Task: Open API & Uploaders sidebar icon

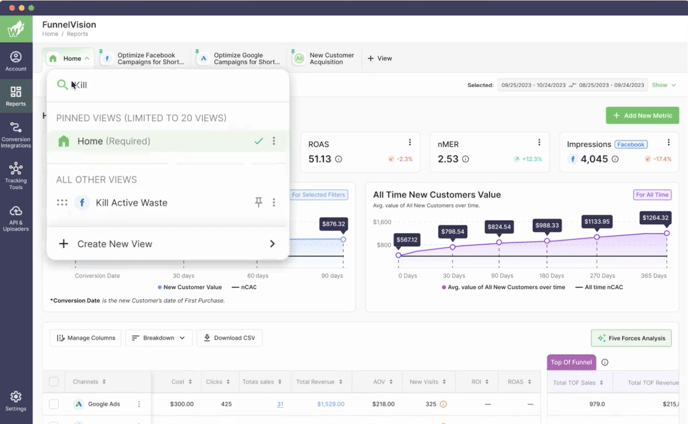Action: [16, 216]
